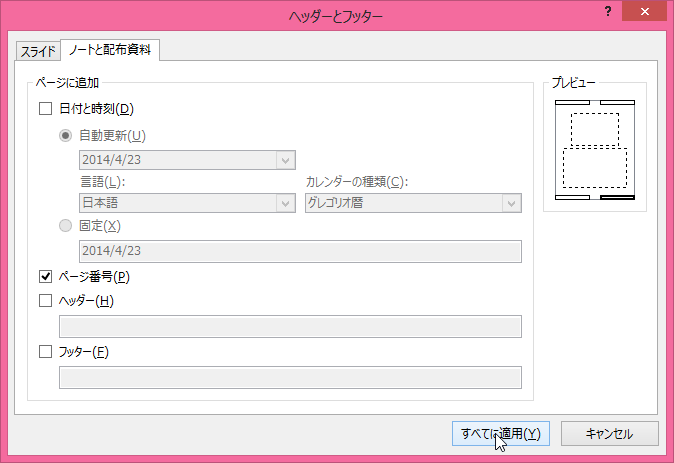This screenshot has width=674, height=463.
Task: Click the キャンセル button
Action: tap(609, 433)
